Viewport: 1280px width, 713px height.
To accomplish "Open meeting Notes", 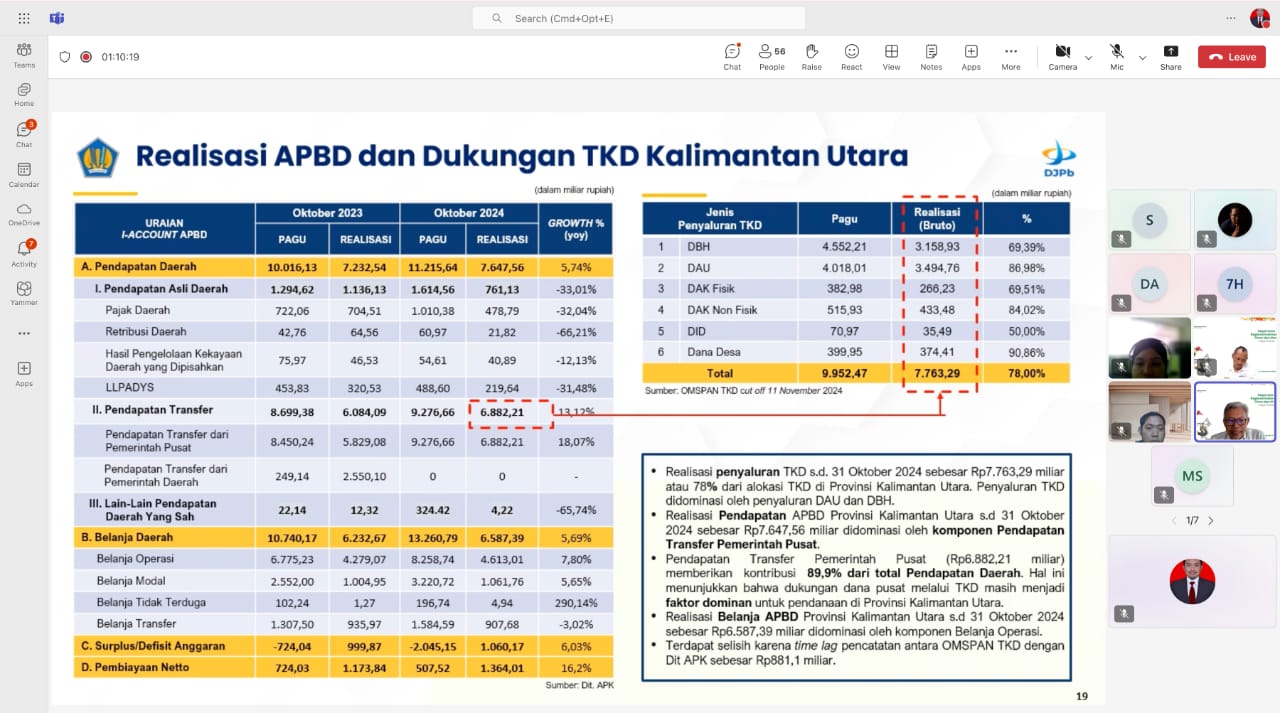I will [x=931, y=56].
